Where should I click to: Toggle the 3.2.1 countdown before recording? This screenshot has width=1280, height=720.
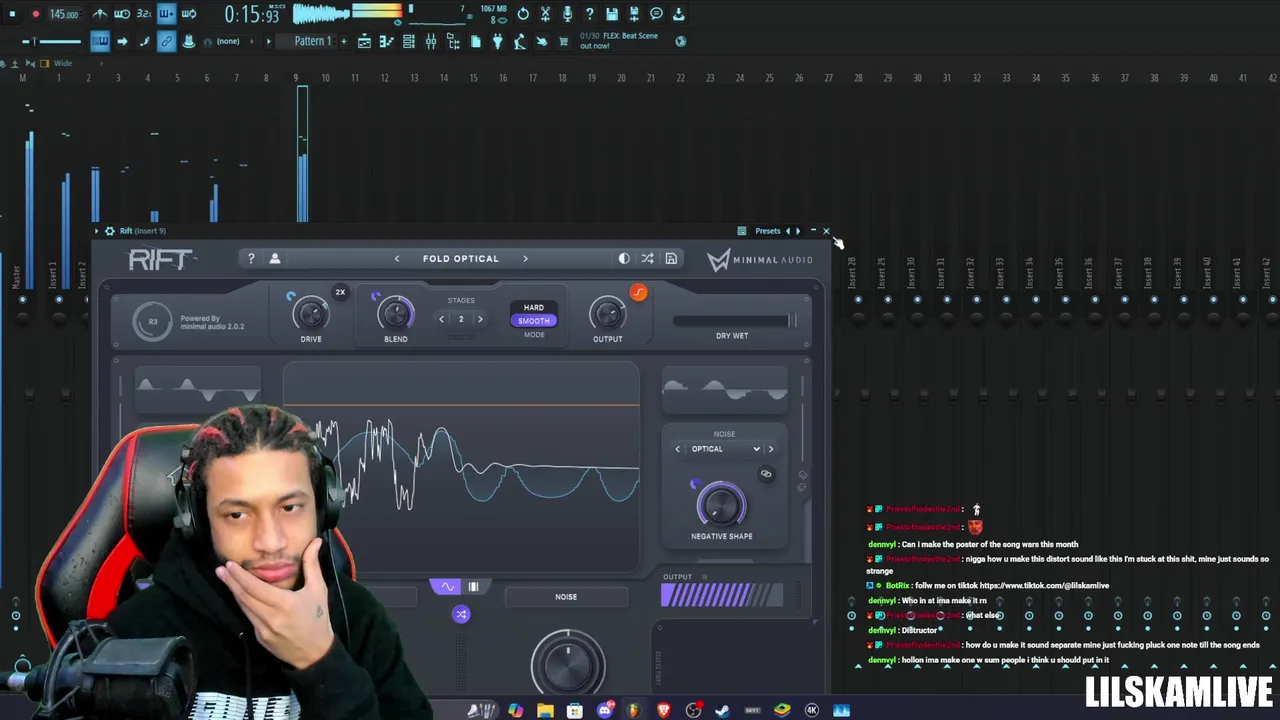point(144,14)
